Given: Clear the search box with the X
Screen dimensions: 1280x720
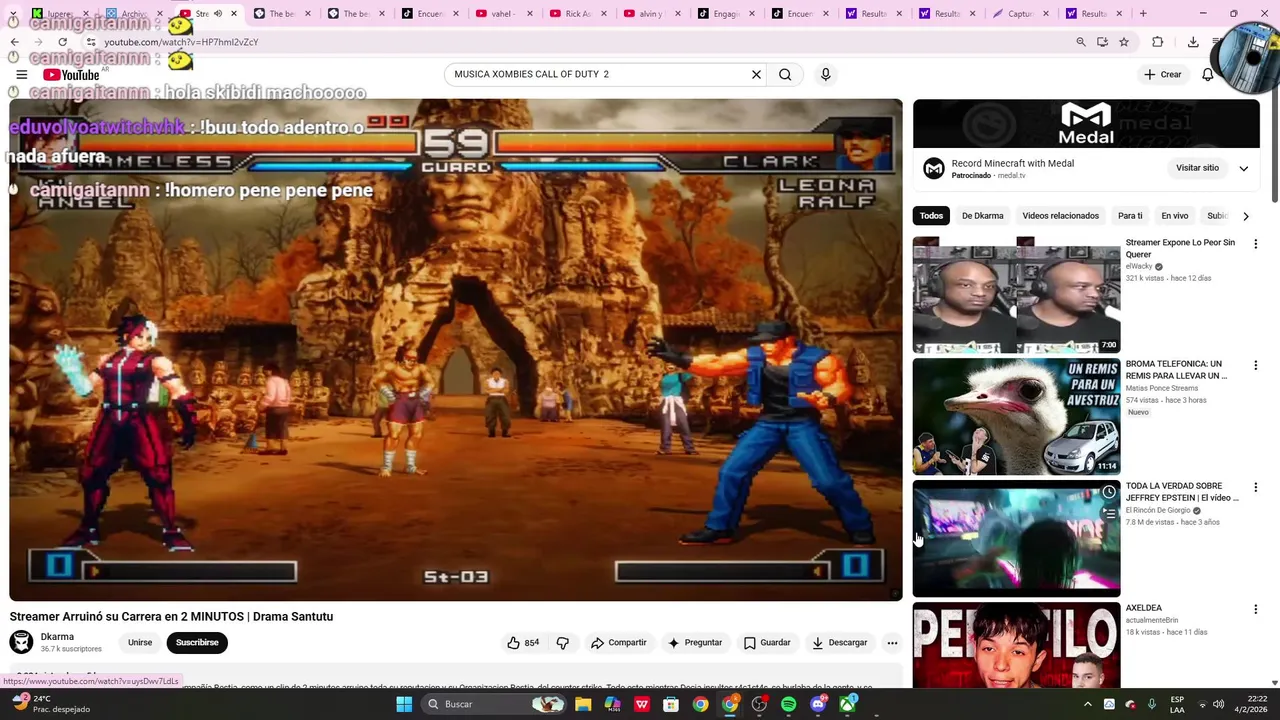Looking at the screenshot, I should 756,74.
